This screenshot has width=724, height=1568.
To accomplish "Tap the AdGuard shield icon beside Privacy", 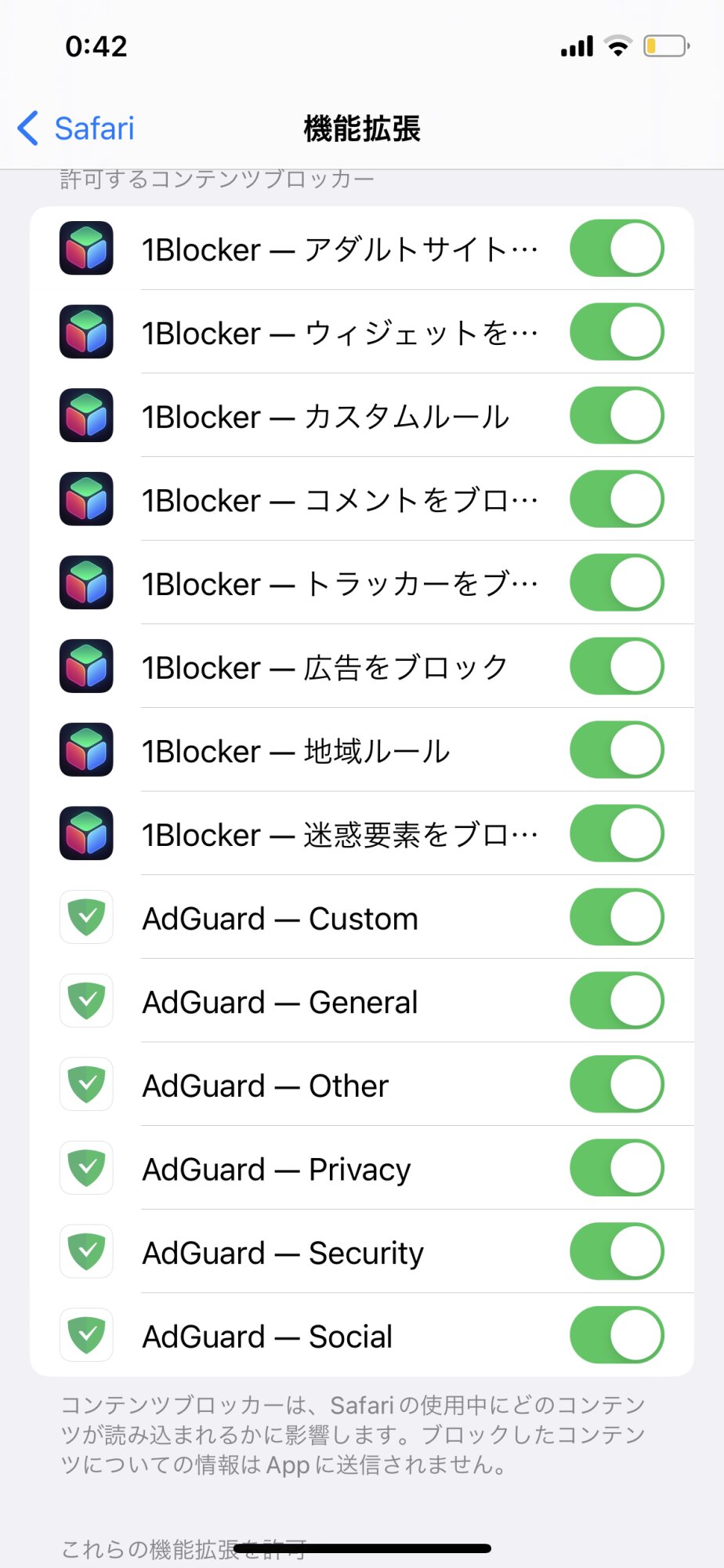I will (86, 1168).
